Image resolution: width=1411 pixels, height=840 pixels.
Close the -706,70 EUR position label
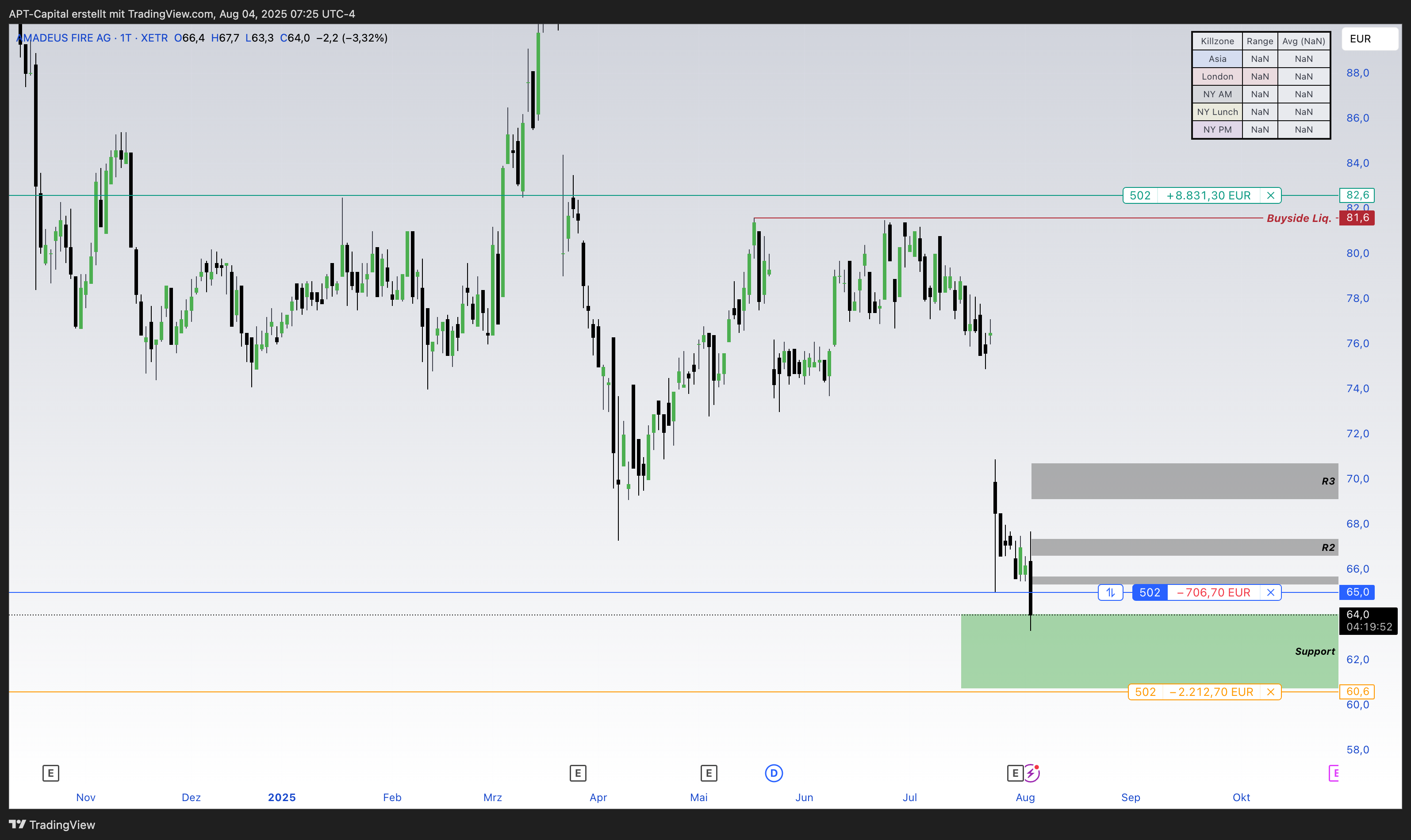1271,592
